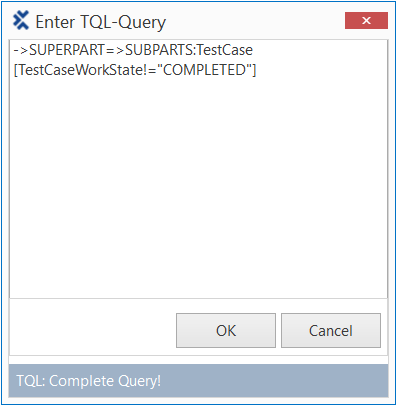The width and height of the screenshot is (397, 406).
Task: Confirm the query with OK
Action: [226, 330]
